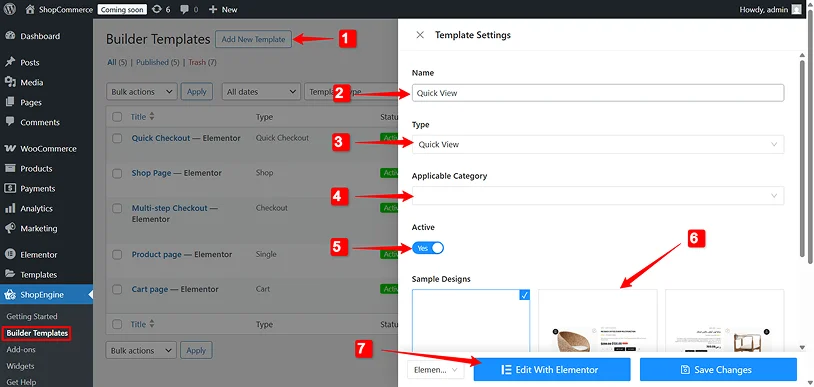Screen dimensions: 814x387
Task: Click the updates icon showing 6
Action: pyautogui.click(x=157, y=9)
